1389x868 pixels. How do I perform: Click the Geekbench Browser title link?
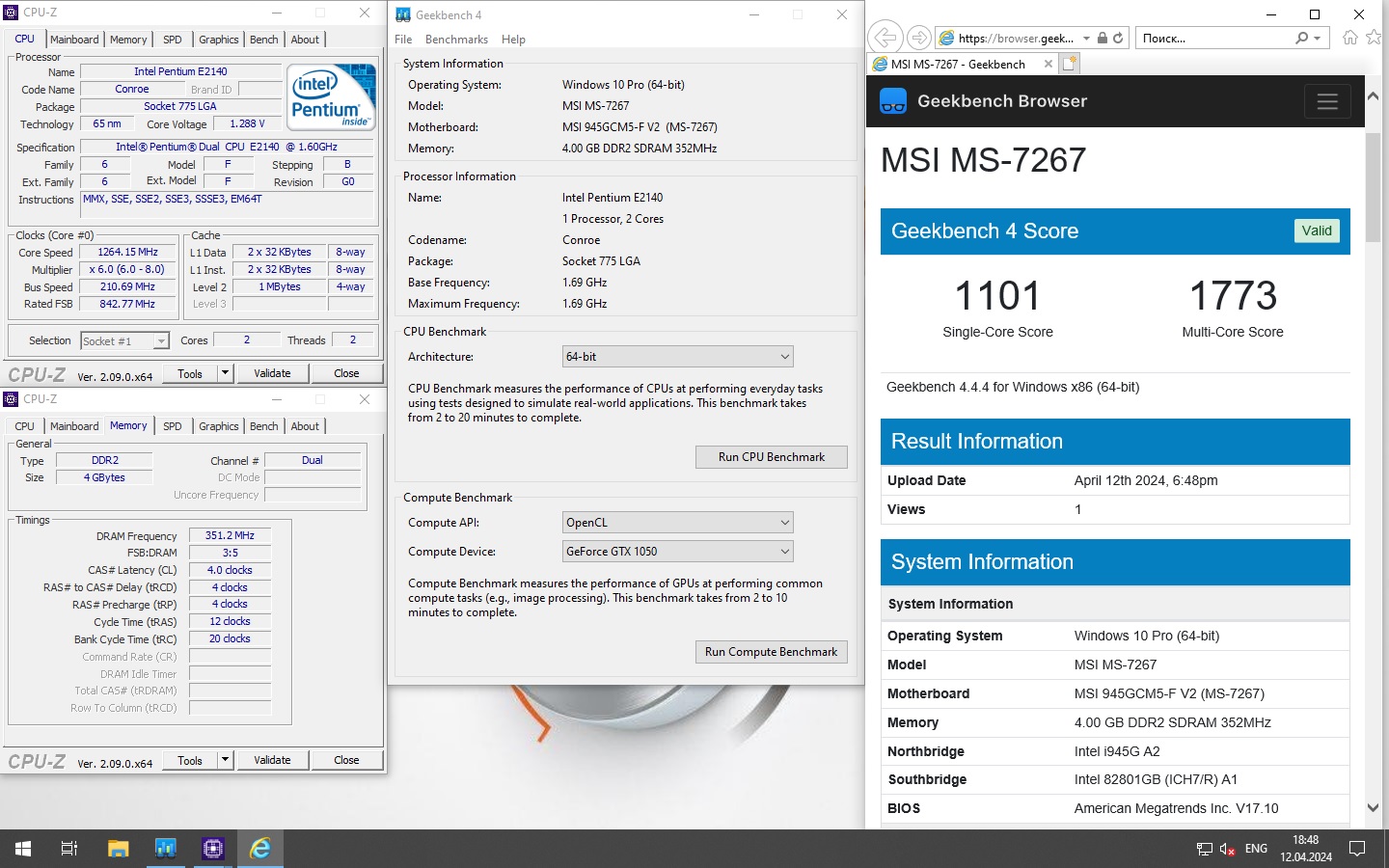(x=1002, y=101)
